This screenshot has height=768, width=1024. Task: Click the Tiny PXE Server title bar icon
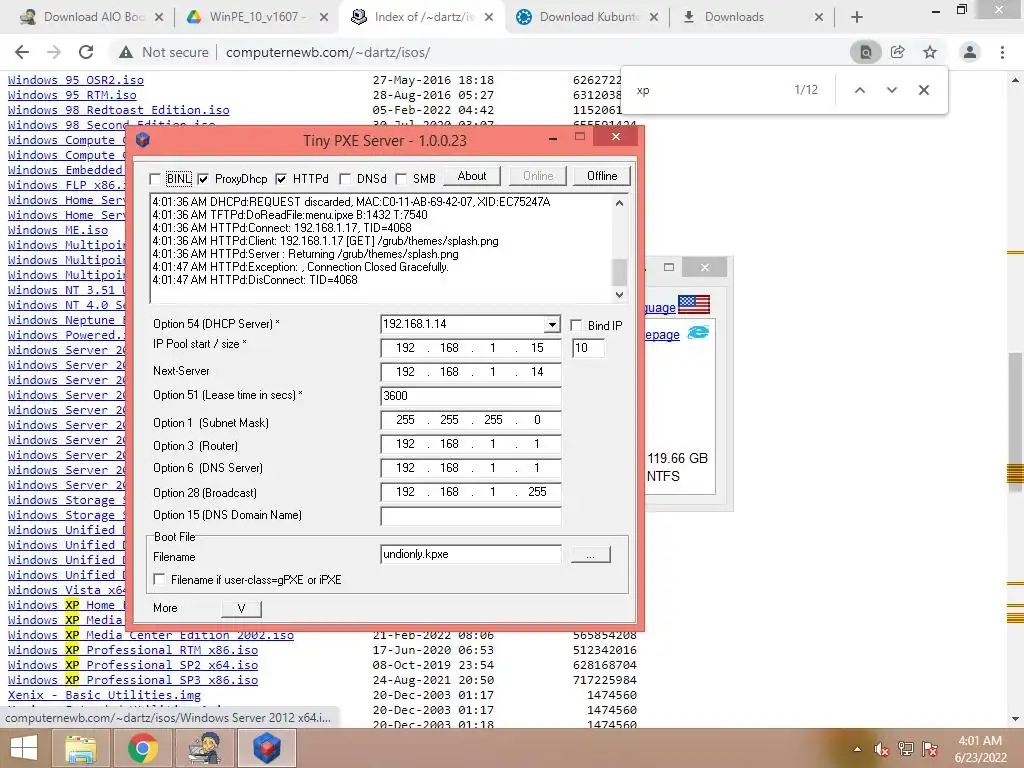[142, 139]
